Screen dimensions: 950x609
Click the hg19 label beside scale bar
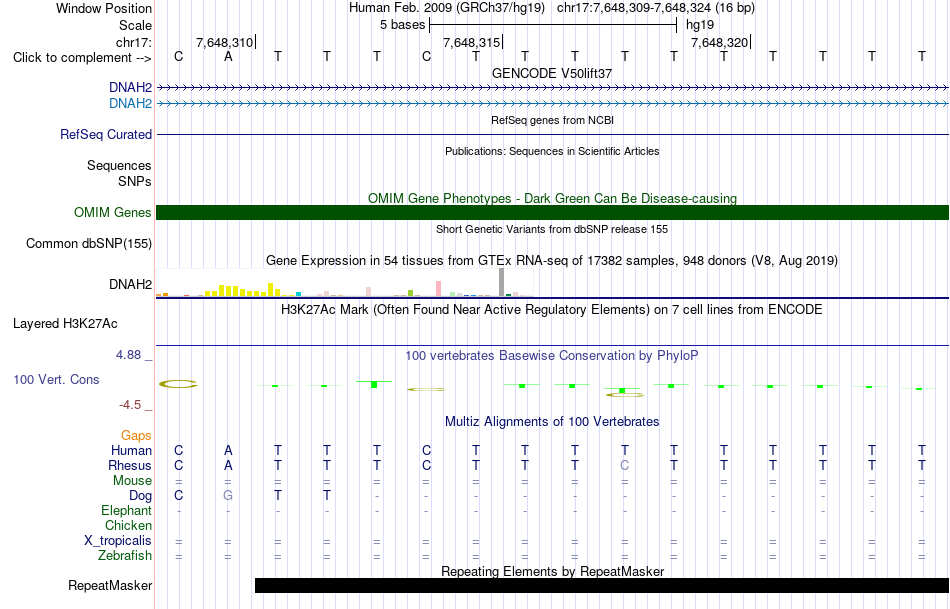700,25
